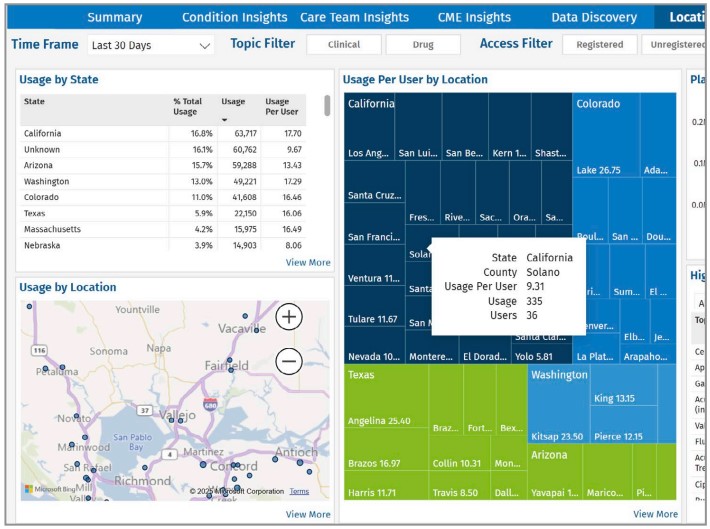710x529 pixels.
Task: Open the Data Discovery tab
Action: pos(593,17)
